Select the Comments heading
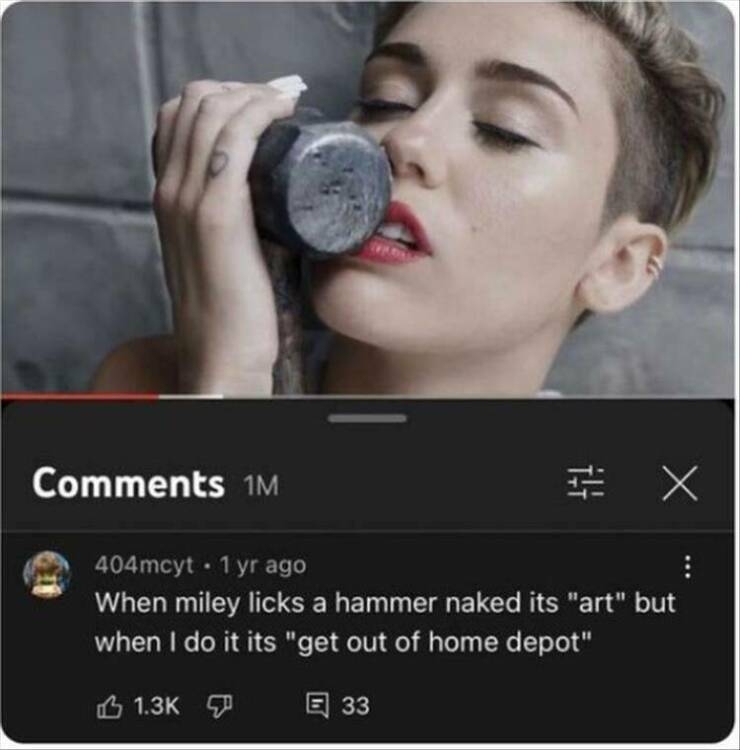Screen dimensions: 740x750 point(128,484)
